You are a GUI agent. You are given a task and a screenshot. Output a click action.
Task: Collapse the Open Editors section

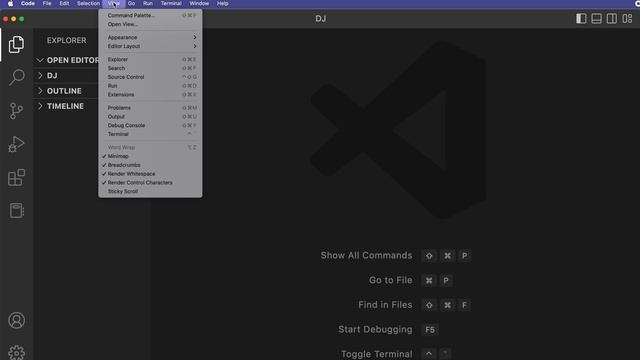pyautogui.click(x=67, y=60)
